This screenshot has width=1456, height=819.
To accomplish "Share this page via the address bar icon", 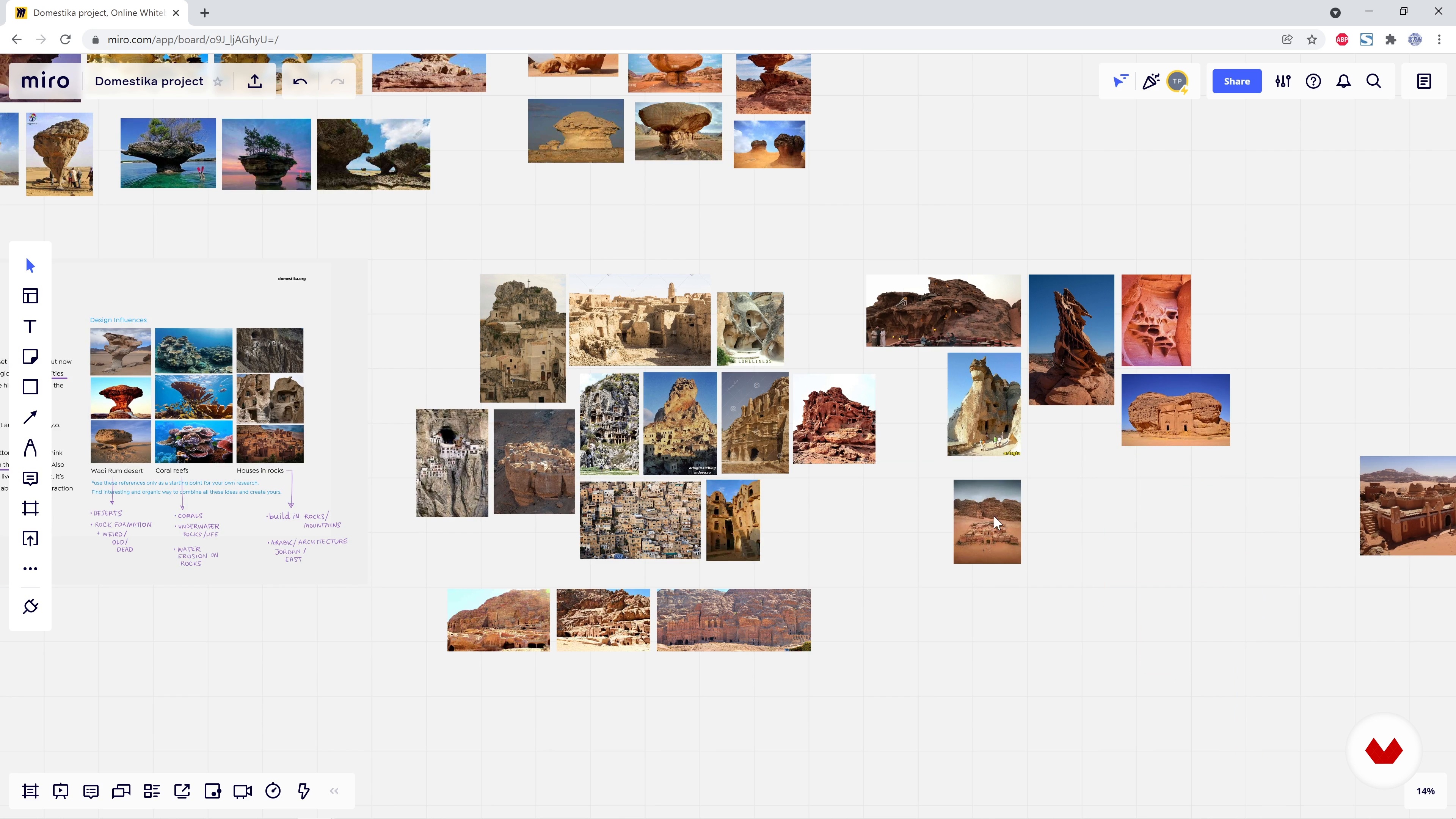I will coord(1287,39).
